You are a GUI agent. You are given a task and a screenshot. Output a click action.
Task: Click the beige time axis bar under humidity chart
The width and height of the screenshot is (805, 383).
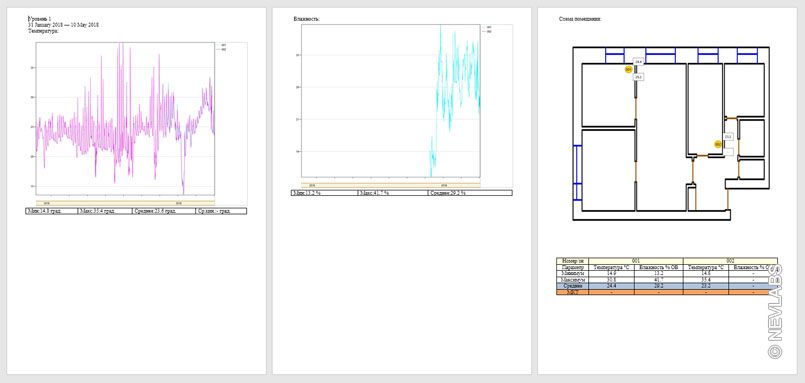coord(391,185)
